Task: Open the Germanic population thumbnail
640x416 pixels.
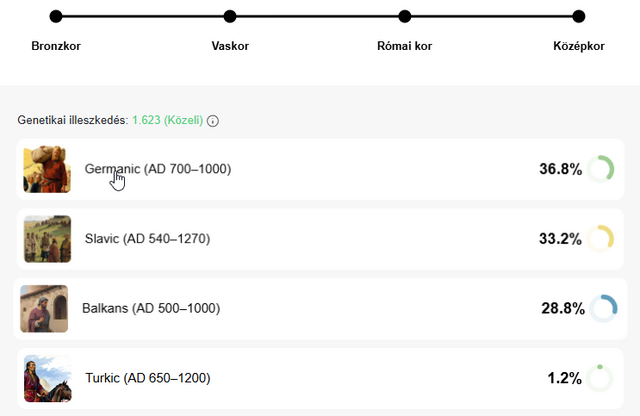Action: (47, 169)
